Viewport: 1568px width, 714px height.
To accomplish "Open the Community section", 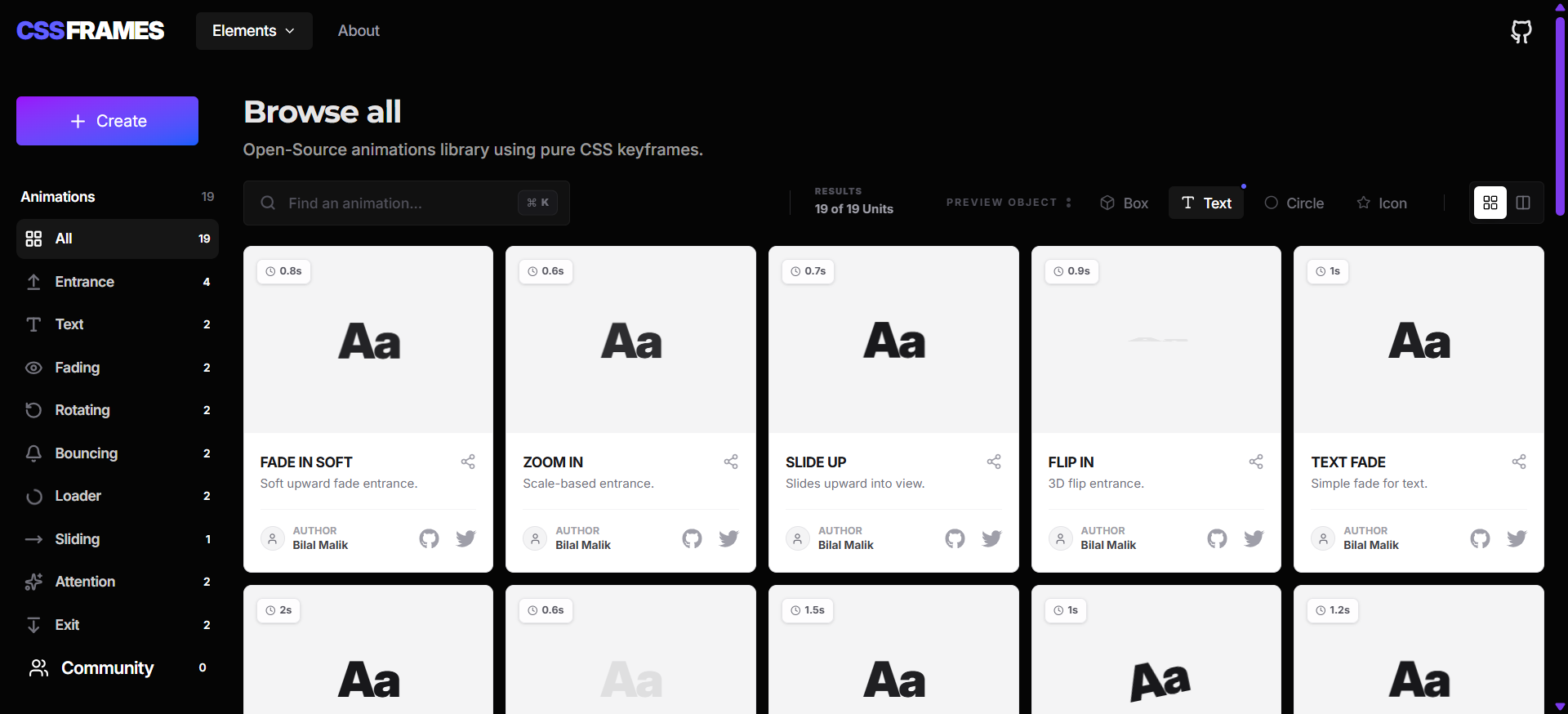I will pos(118,668).
